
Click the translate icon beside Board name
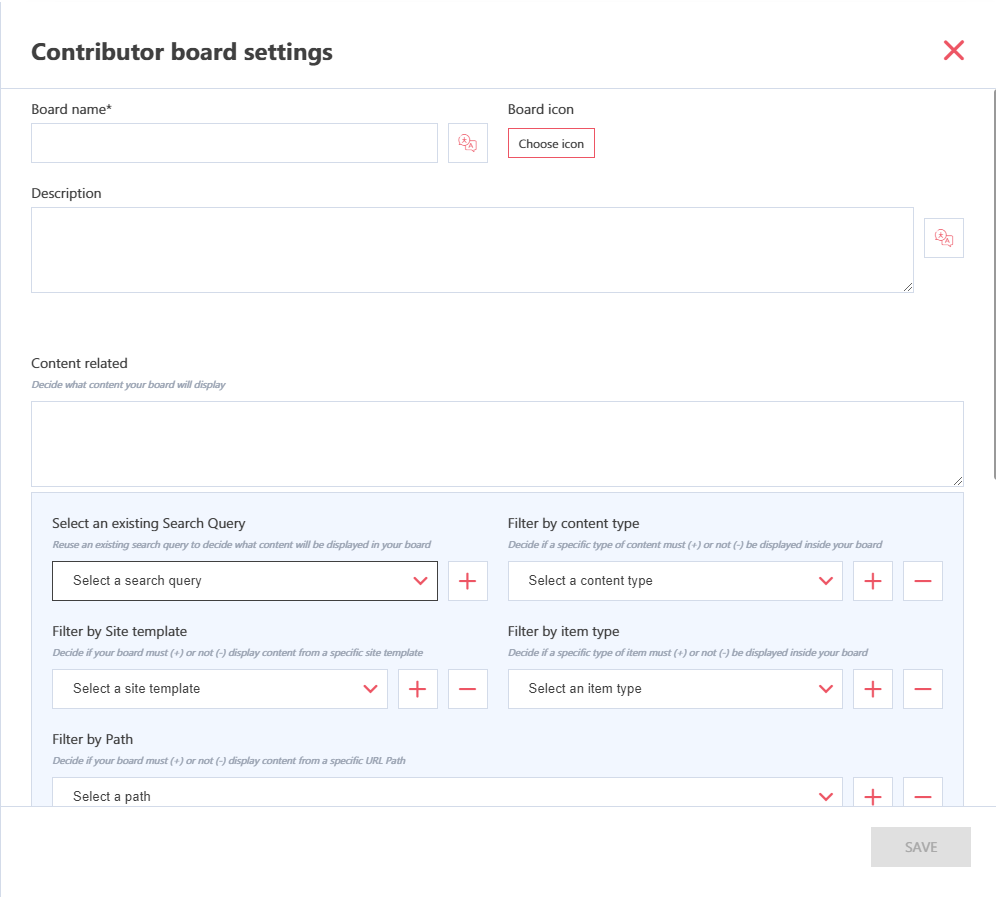(x=467, y=143)
